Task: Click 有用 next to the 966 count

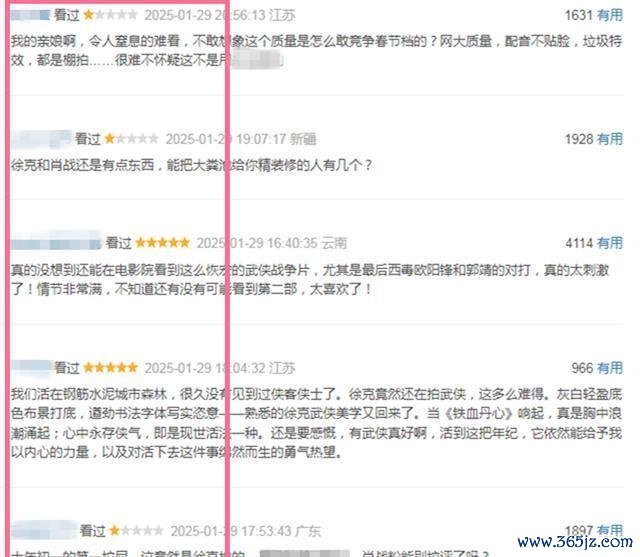Action: coord(610,367)
